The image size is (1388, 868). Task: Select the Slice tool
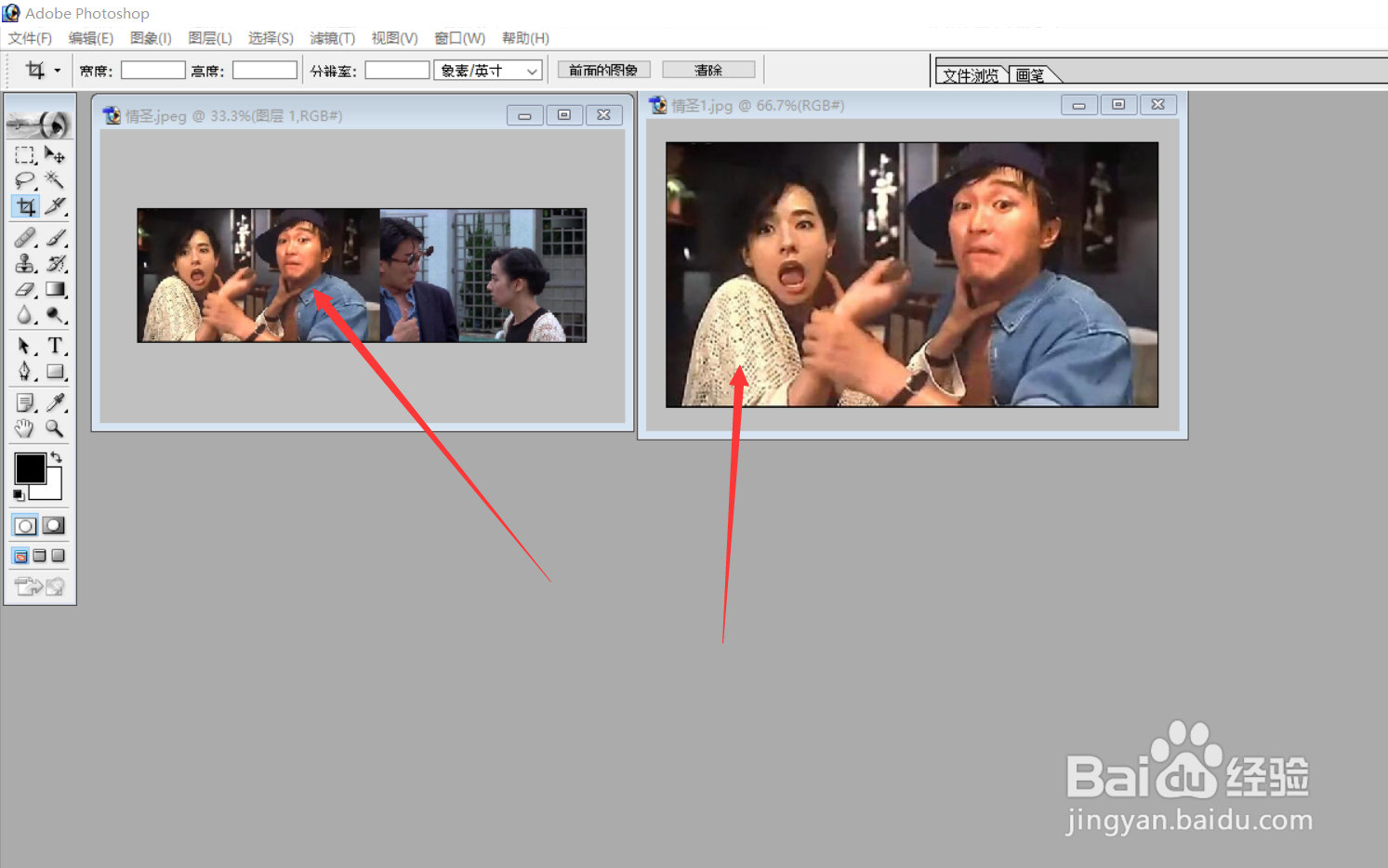coord(55,206)
